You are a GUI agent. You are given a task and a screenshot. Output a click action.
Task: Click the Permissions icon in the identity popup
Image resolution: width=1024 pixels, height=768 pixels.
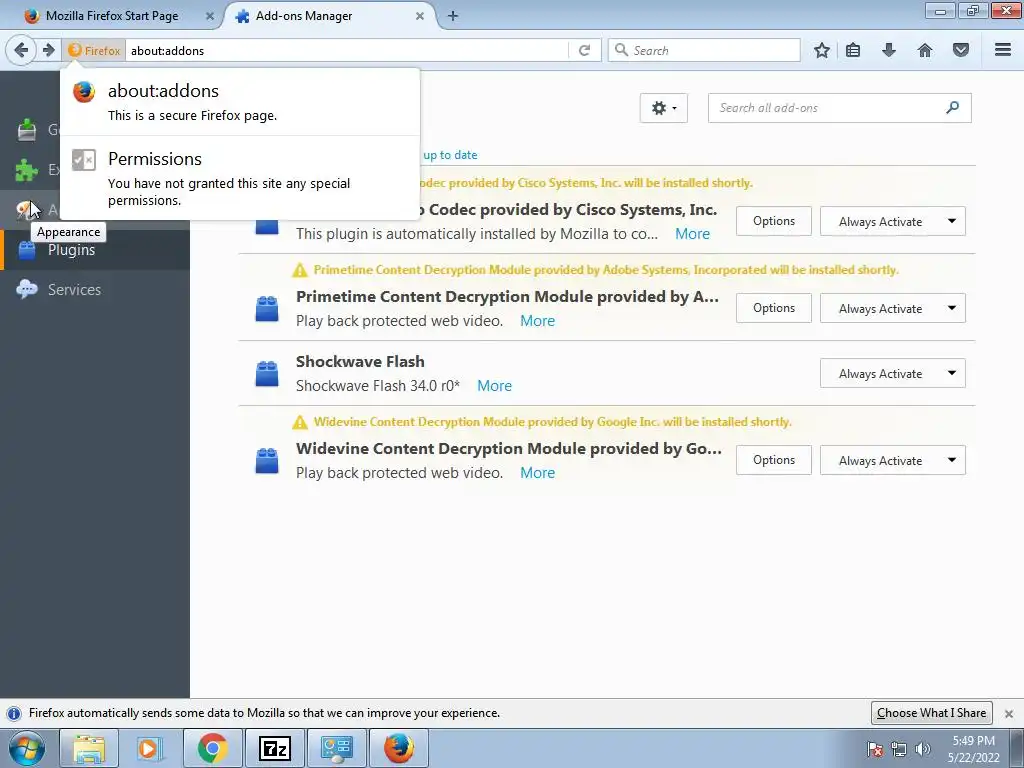(x=84, y=160)
